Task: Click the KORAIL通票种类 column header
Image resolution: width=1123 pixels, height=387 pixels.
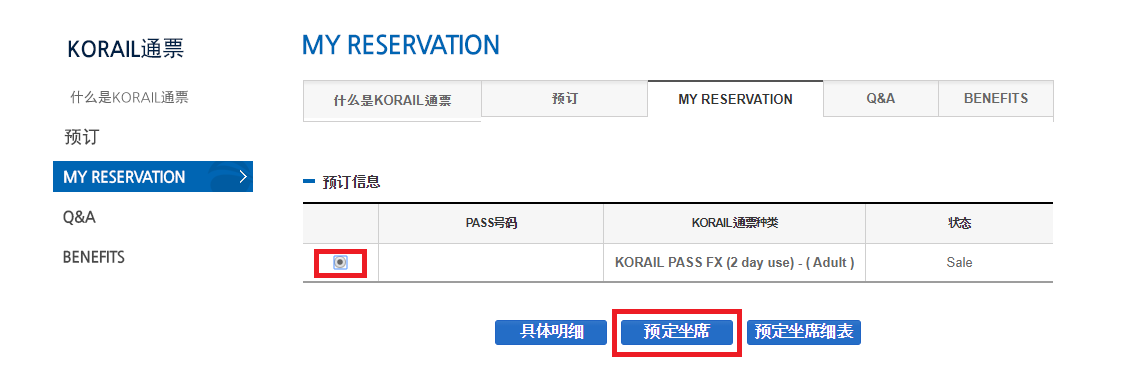Action: coord(734,224)
